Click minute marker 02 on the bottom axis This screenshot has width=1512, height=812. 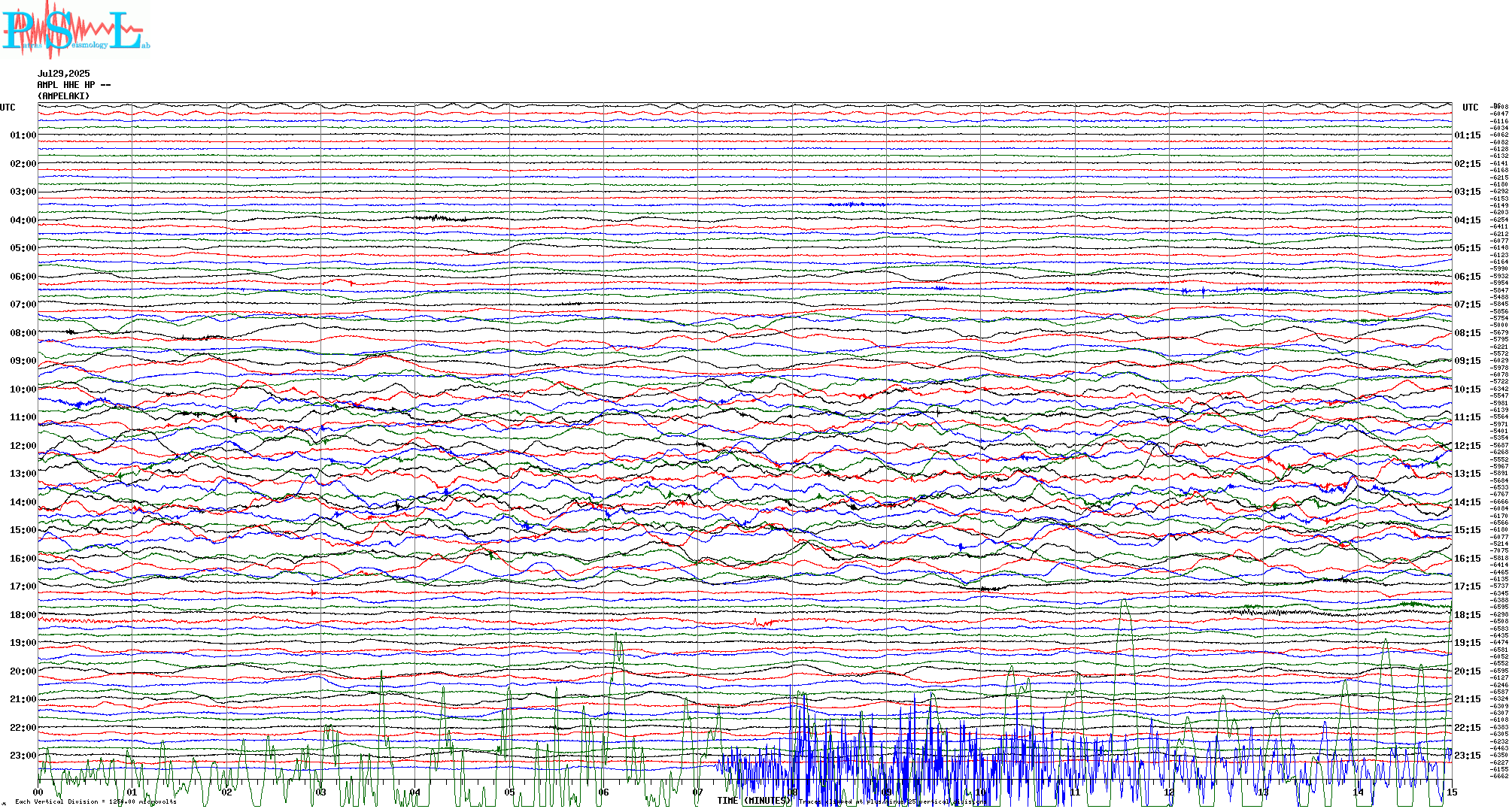[226, 792]
